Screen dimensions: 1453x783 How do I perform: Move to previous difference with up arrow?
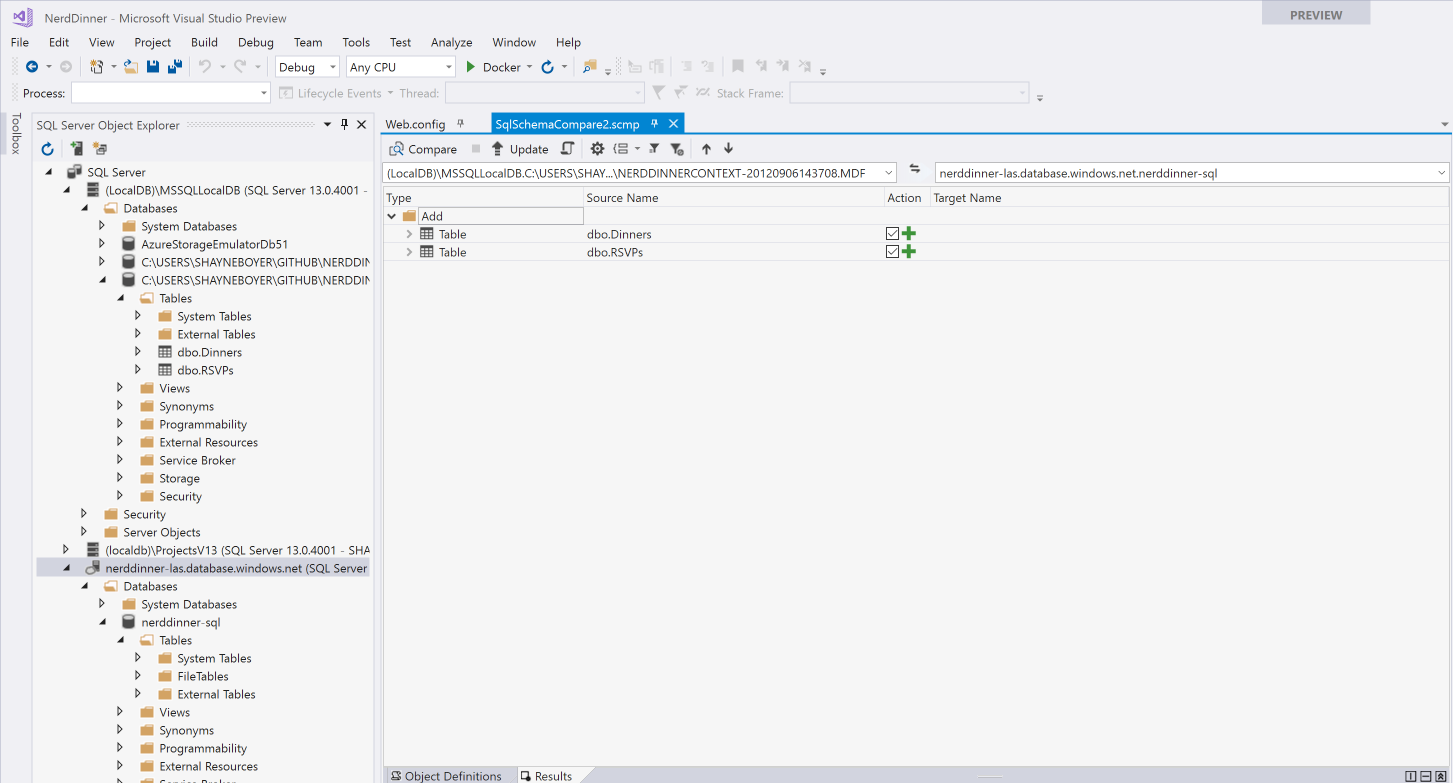[x=706, y=149]
